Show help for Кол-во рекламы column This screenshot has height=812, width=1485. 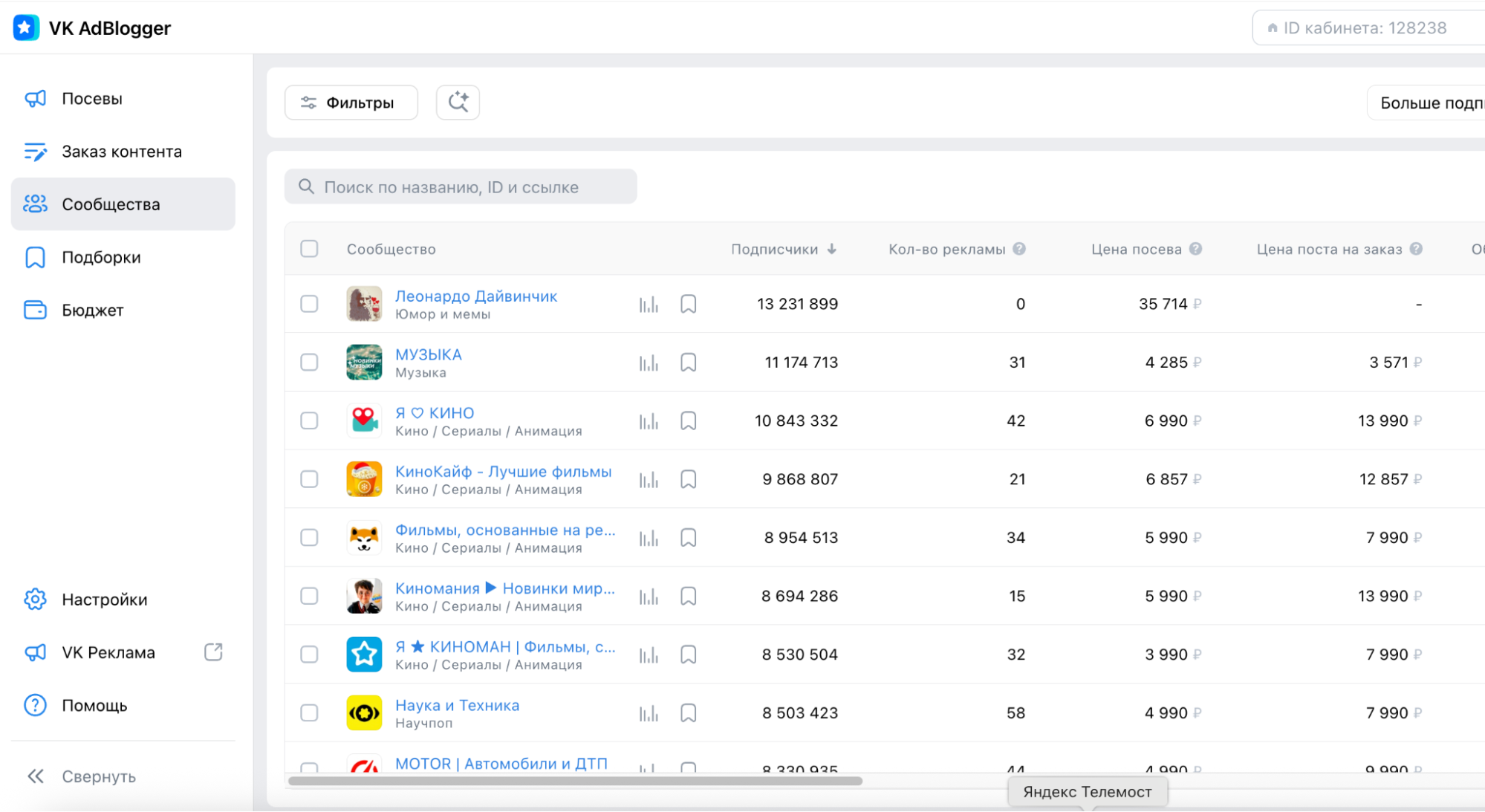pyautogui.click(x=1019, y=249)
